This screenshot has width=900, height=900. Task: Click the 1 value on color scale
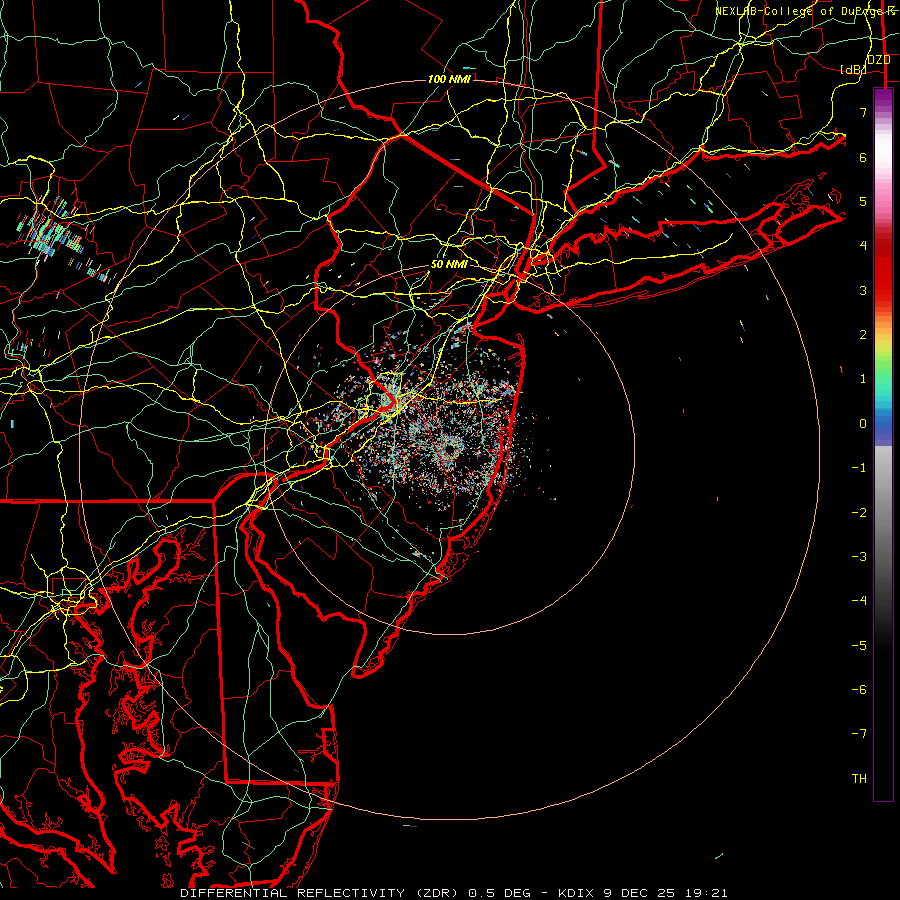coord(863,379)
